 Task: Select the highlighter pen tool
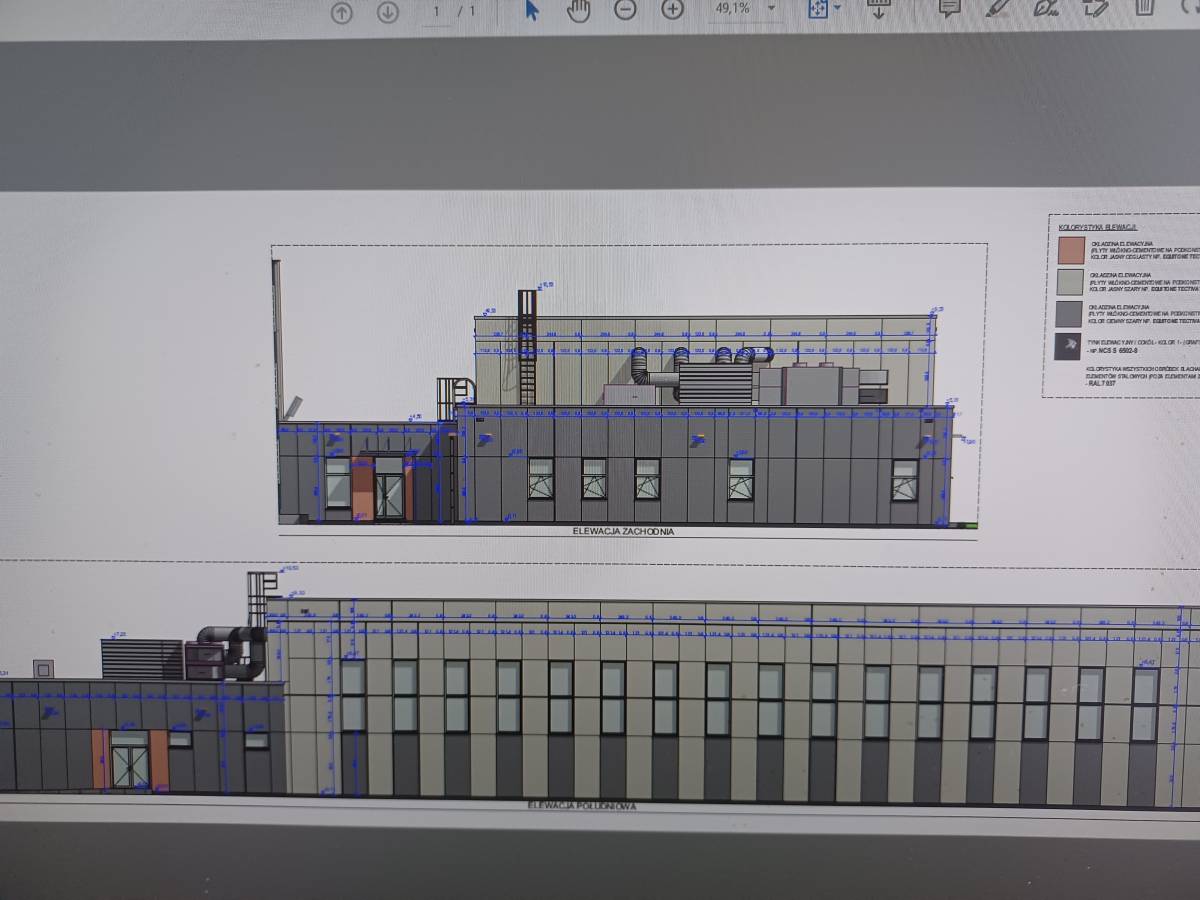(x=997, y=8)
